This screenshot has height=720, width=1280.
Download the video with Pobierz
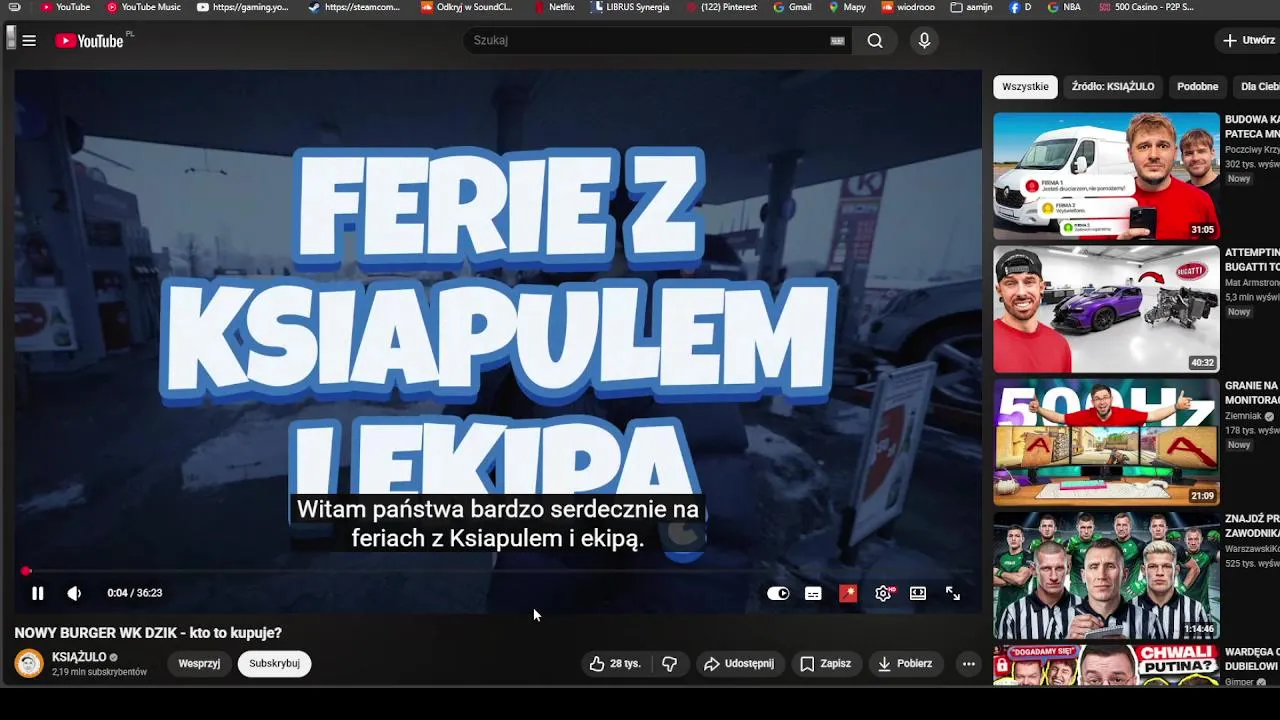click(x=905, y=663)
